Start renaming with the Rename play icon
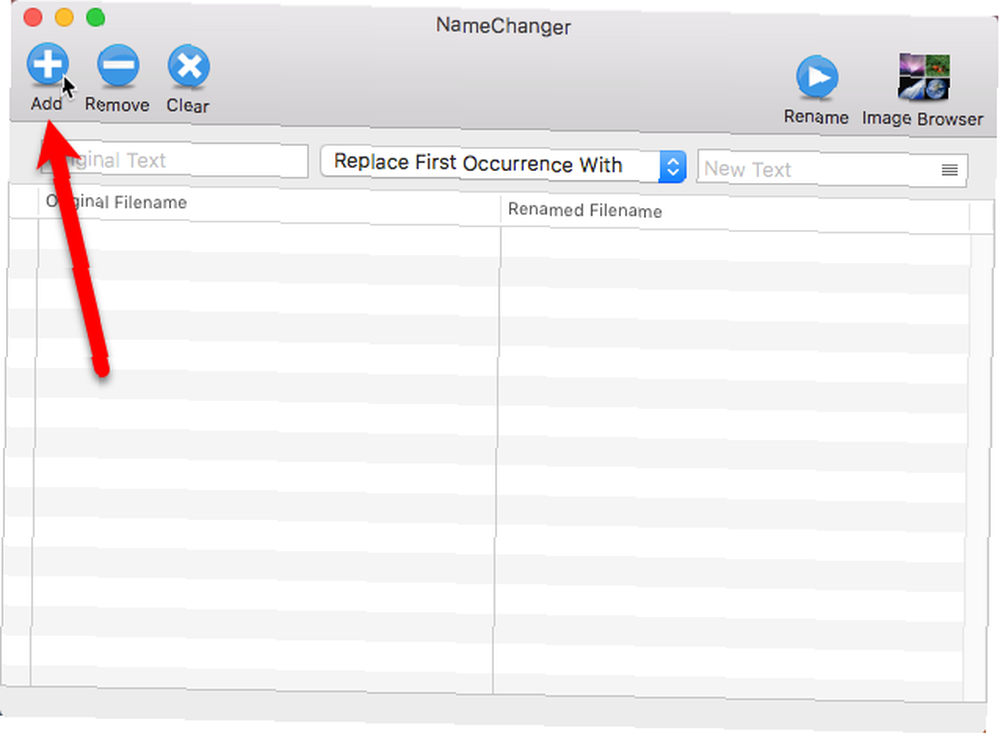The width and height of the screenshot is (1000, 736). click(x=817, y=78)
